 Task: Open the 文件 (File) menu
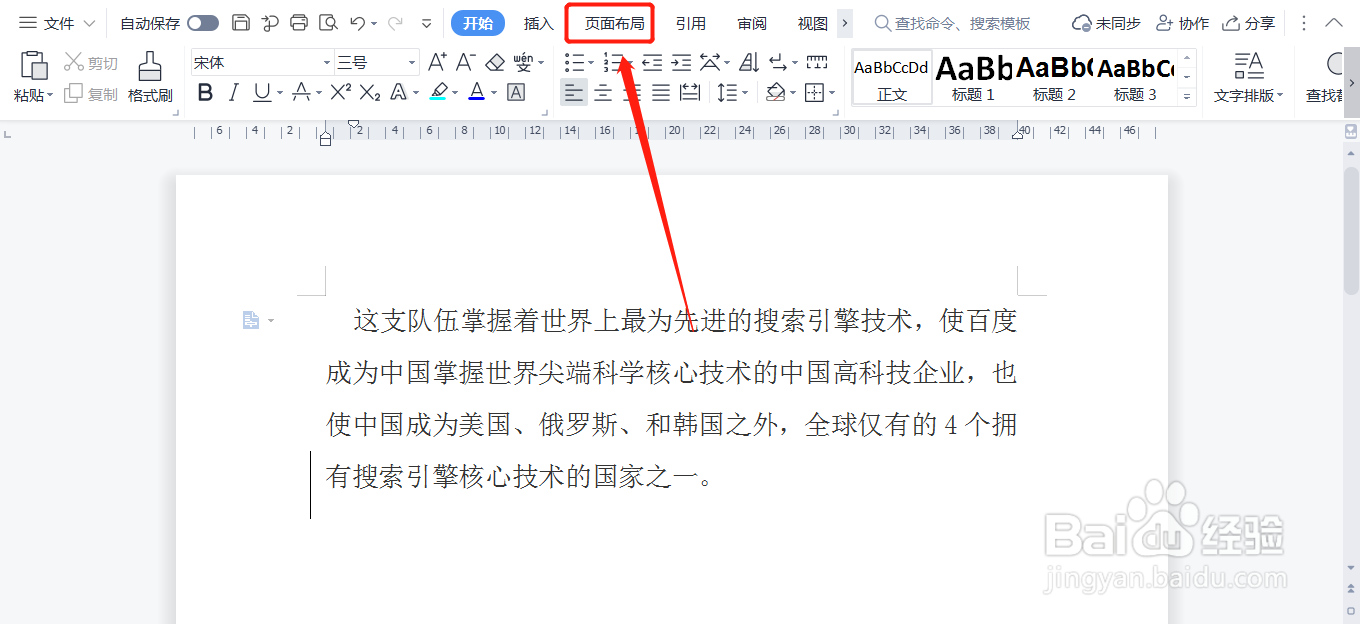[48, 23]
